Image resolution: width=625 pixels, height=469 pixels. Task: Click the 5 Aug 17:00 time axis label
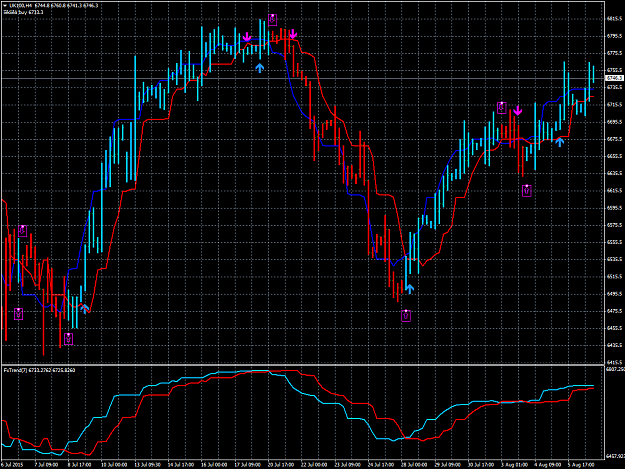[582, 465]
